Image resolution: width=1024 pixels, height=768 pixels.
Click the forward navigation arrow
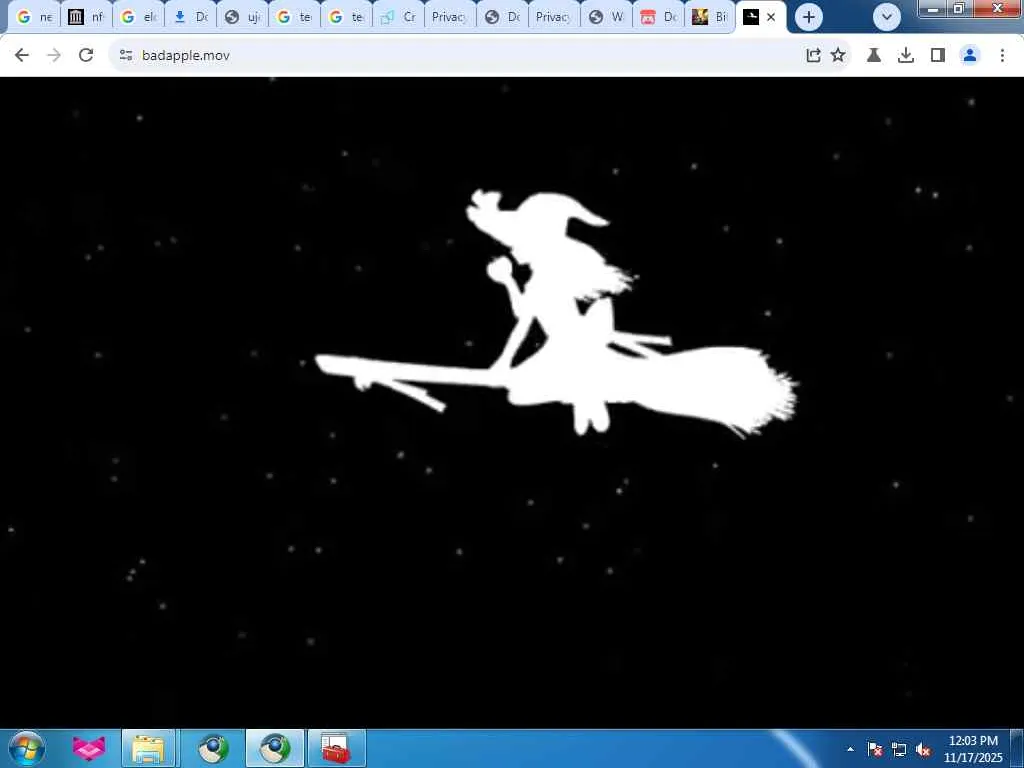click(x=54, y=56)
